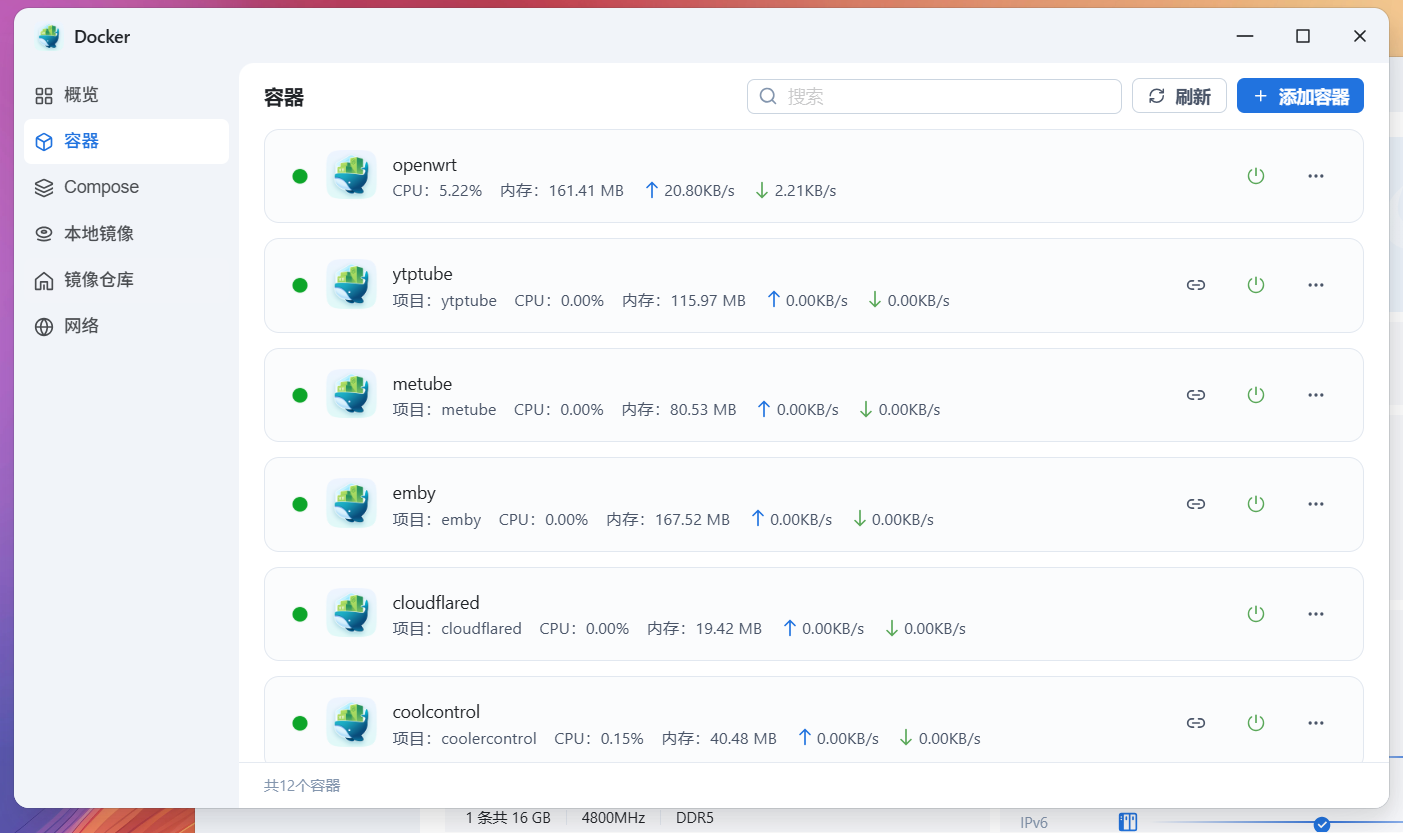Screen dimensions: 1403x833
Task: Toggle power for emby container
Action: click(x=1256, y=504)
